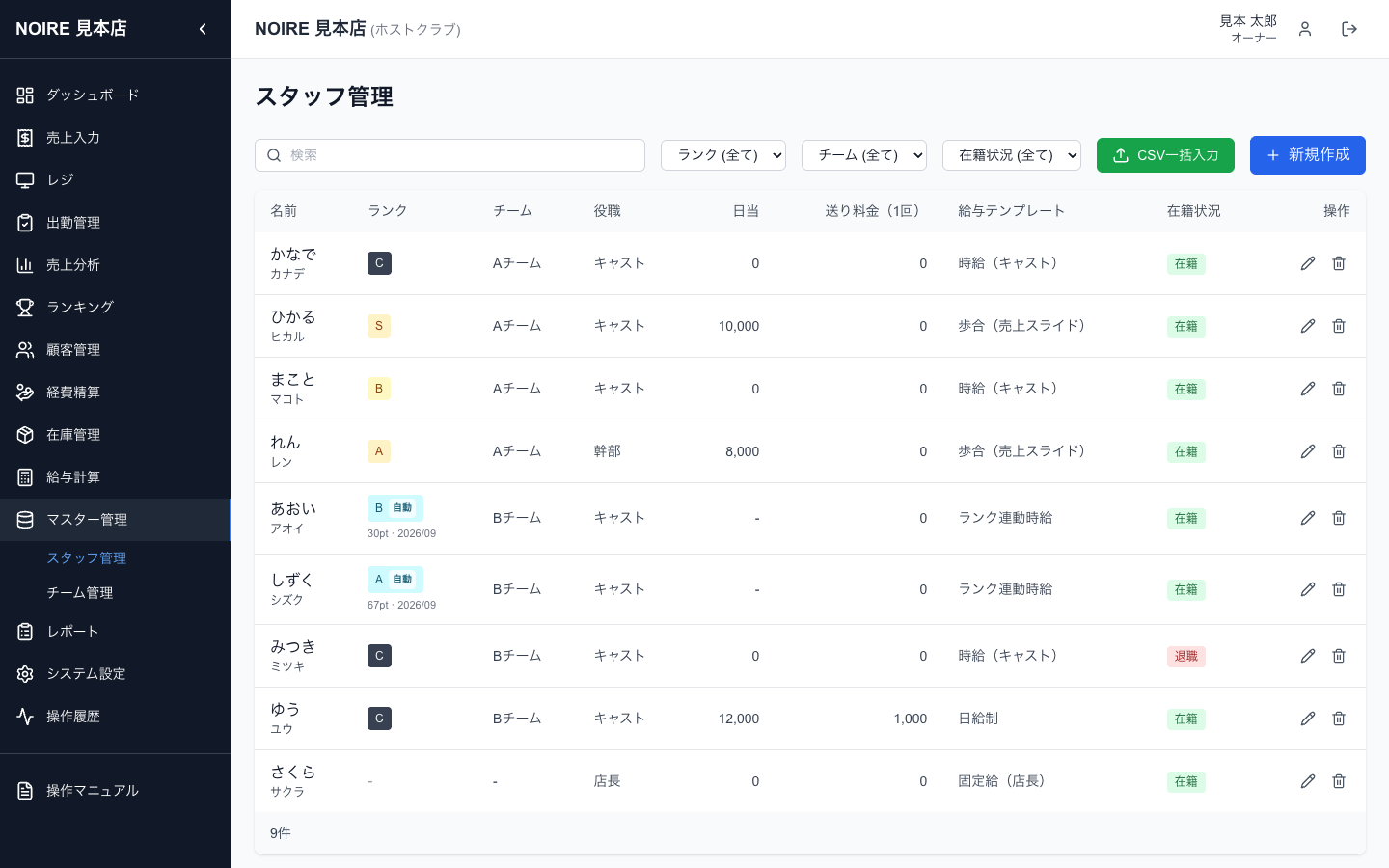Open the チーム (全て) filter dropdown
Image resolution: width=1389 pixels, height=868 pixels.
click(x=864, y=155)
